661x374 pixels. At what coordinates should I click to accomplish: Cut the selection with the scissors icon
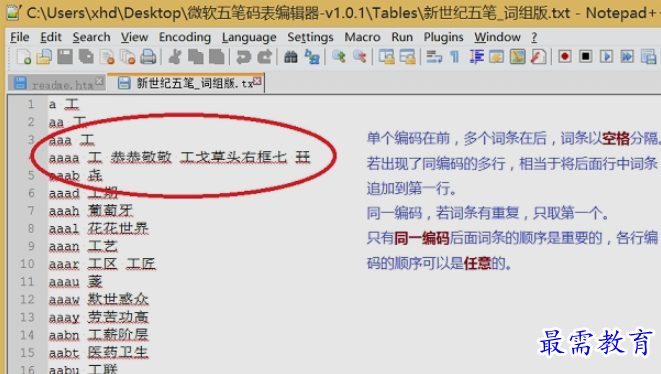pyautogui.click(x=175, y=57)
